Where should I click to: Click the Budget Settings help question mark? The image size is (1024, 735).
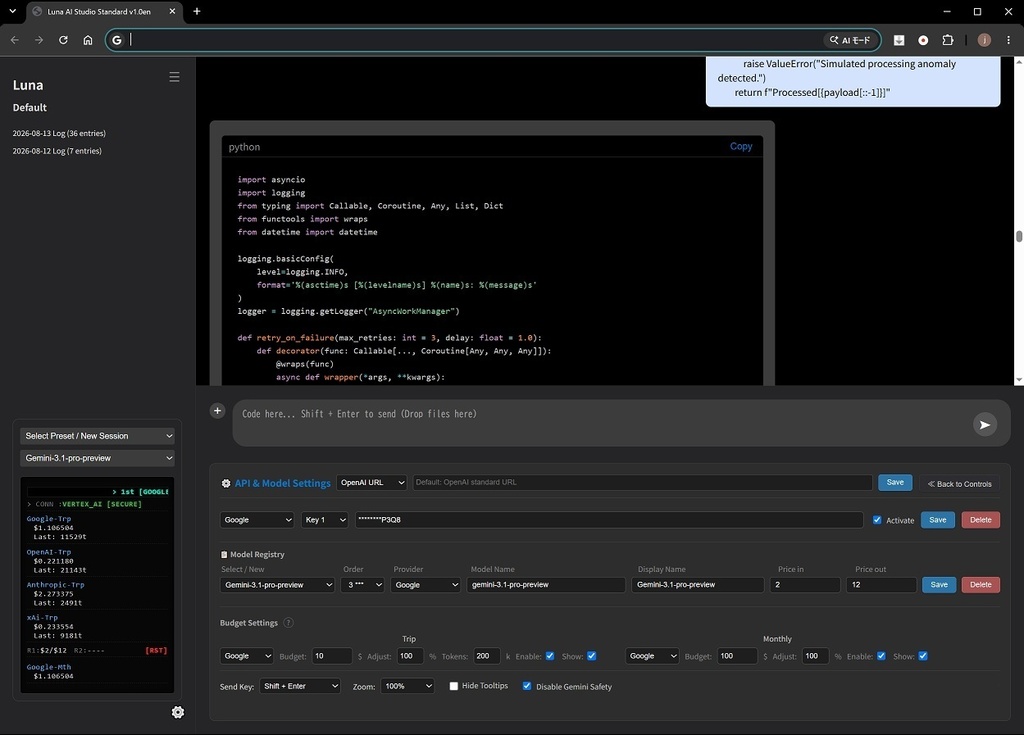click(288, 623)
